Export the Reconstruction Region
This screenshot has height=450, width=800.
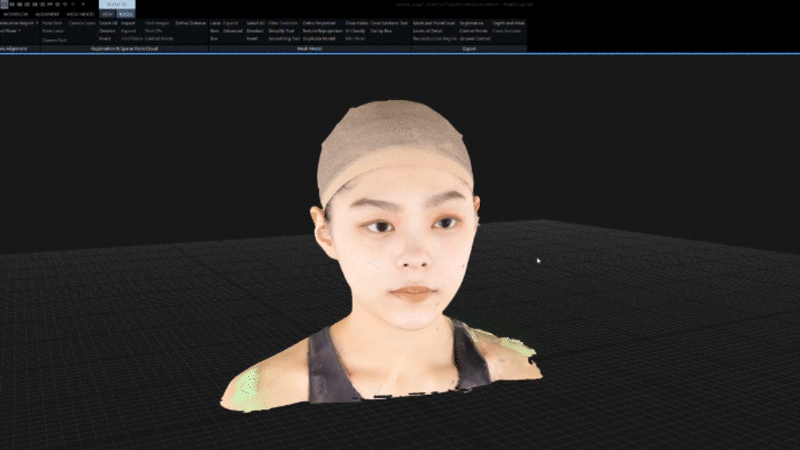point(435,39)
